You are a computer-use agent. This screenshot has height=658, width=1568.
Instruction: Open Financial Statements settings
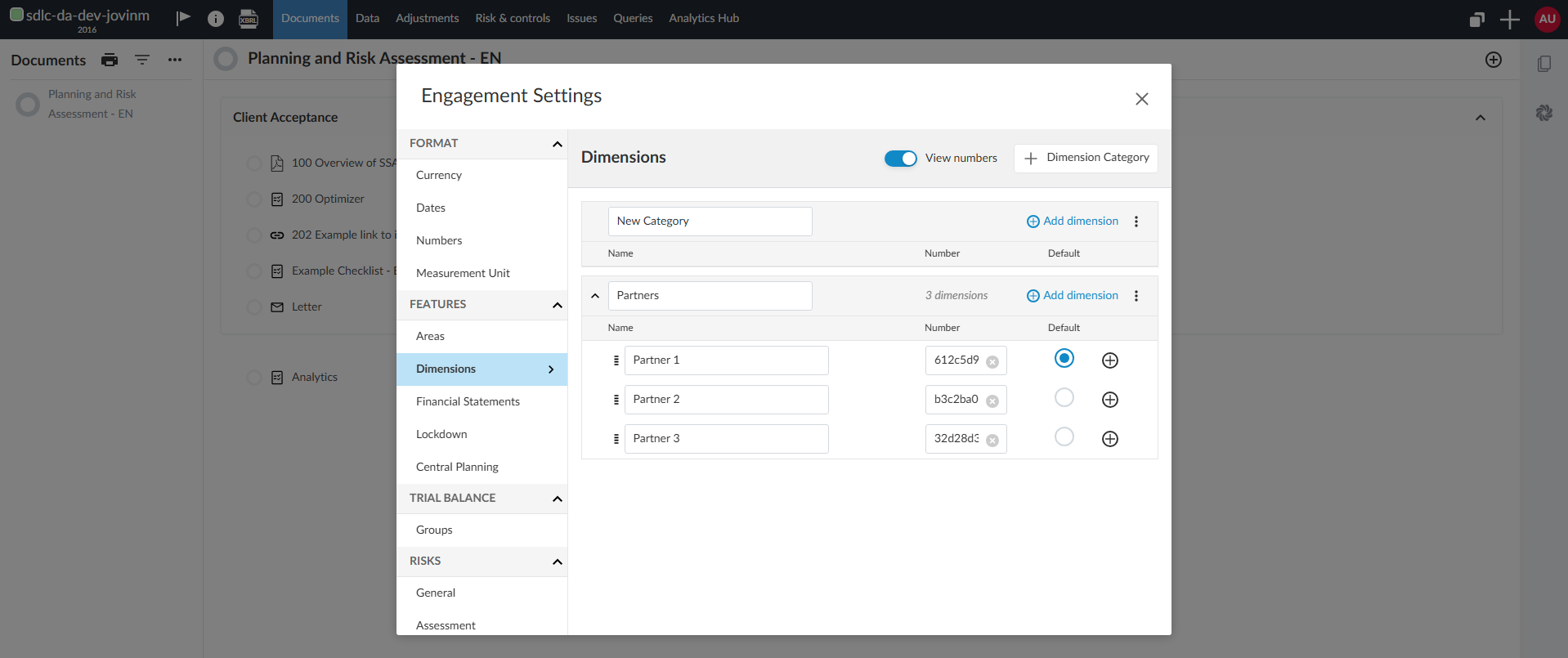pyautogui.click(x=482, y=402)
